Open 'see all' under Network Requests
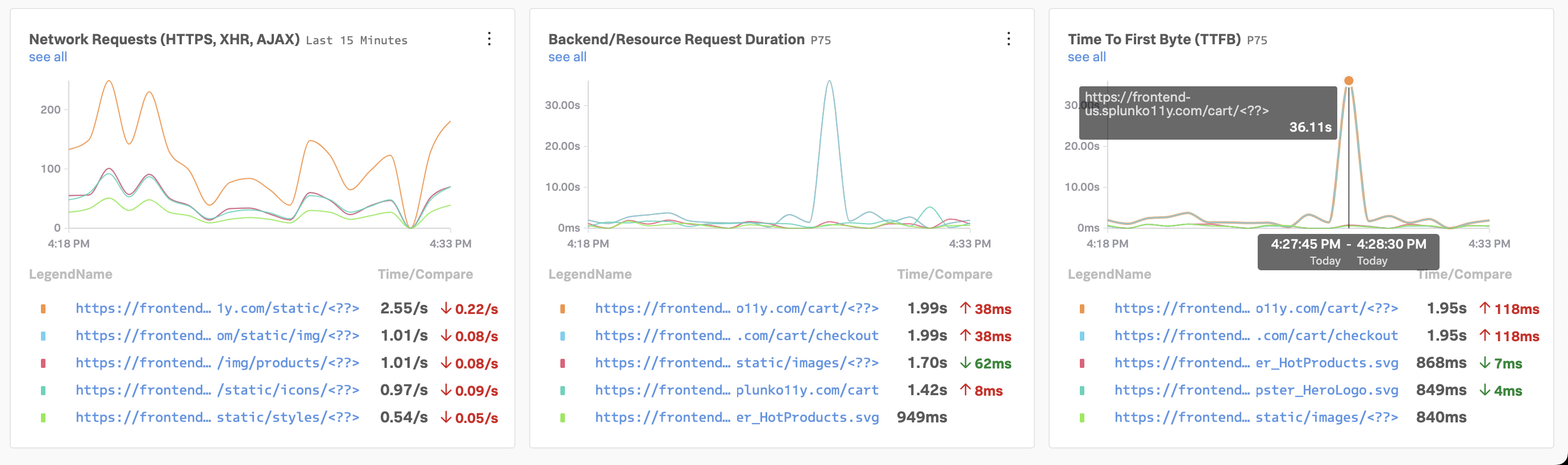The image size is (1568, 465). coord(48,57)
